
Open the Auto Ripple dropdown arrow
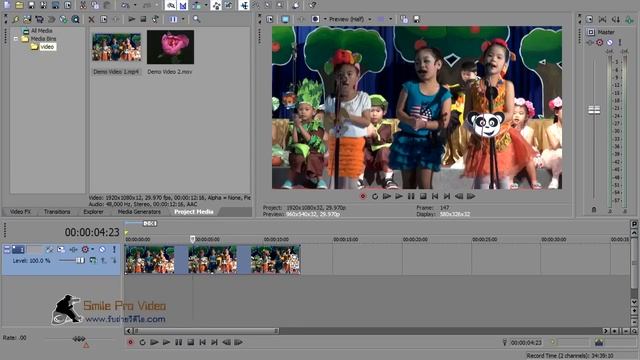pos(206,5)
